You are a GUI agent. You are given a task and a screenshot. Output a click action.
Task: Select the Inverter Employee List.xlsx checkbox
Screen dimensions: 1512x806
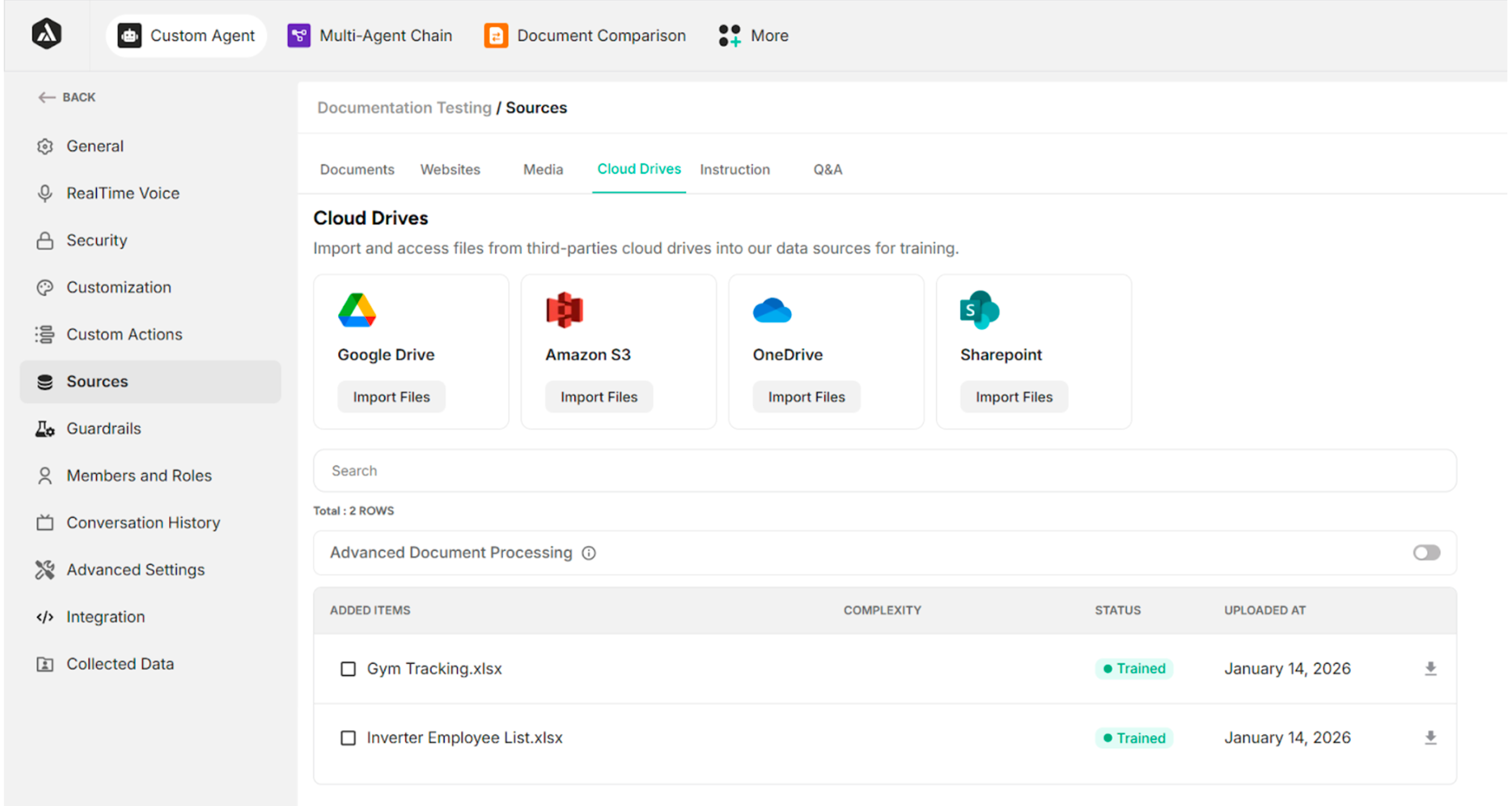(x=348, y=738)
